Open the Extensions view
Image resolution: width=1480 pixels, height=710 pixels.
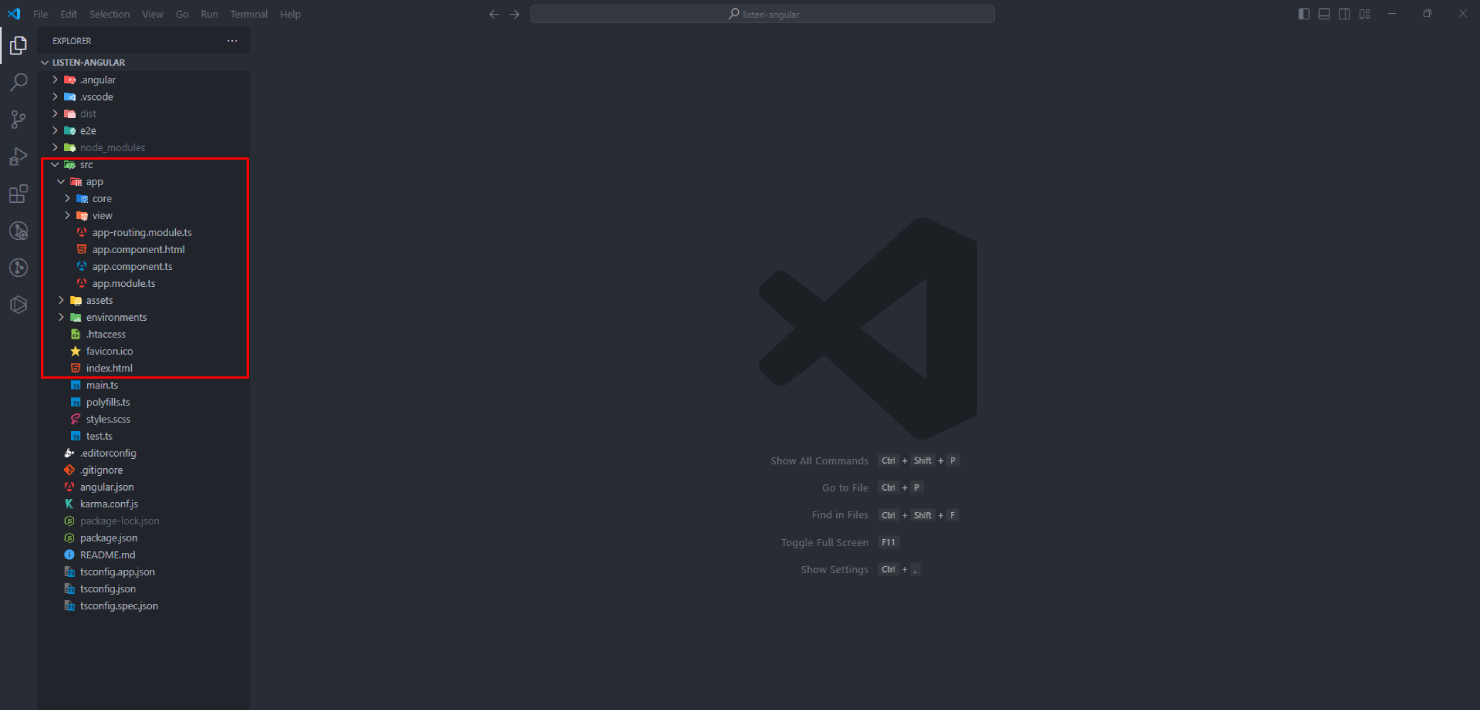[x=18, y=194]
